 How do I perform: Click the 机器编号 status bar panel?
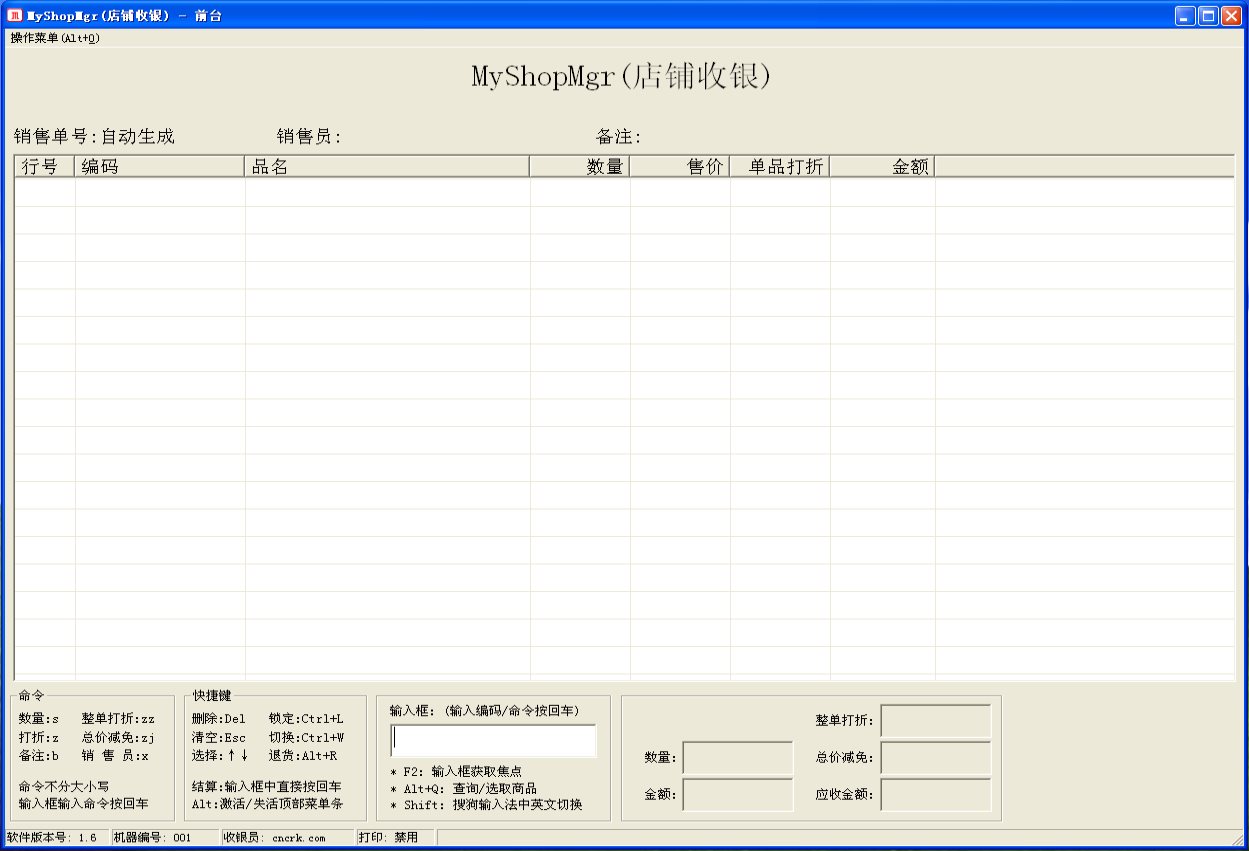pos(164,838)
